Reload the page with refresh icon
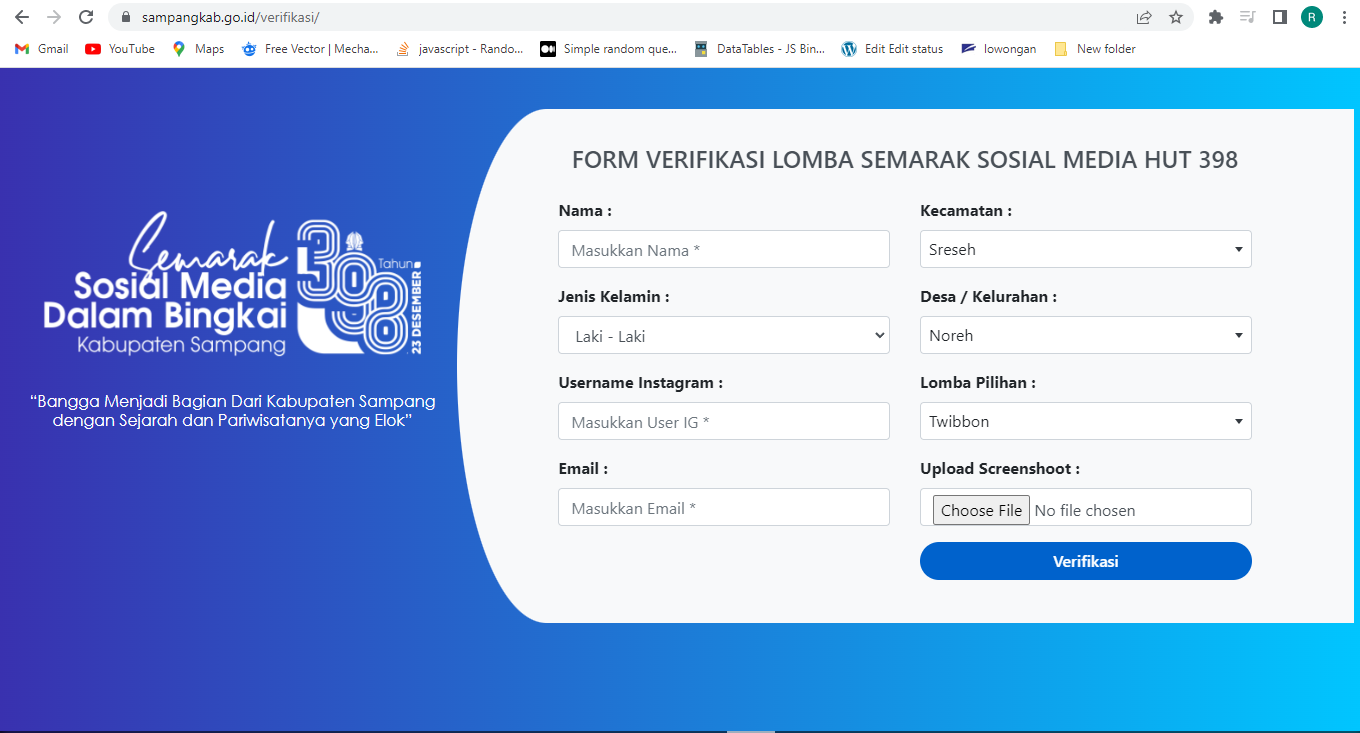This screenshot has height=733, width=1360. pyautogui.click(x=86, y=17)
